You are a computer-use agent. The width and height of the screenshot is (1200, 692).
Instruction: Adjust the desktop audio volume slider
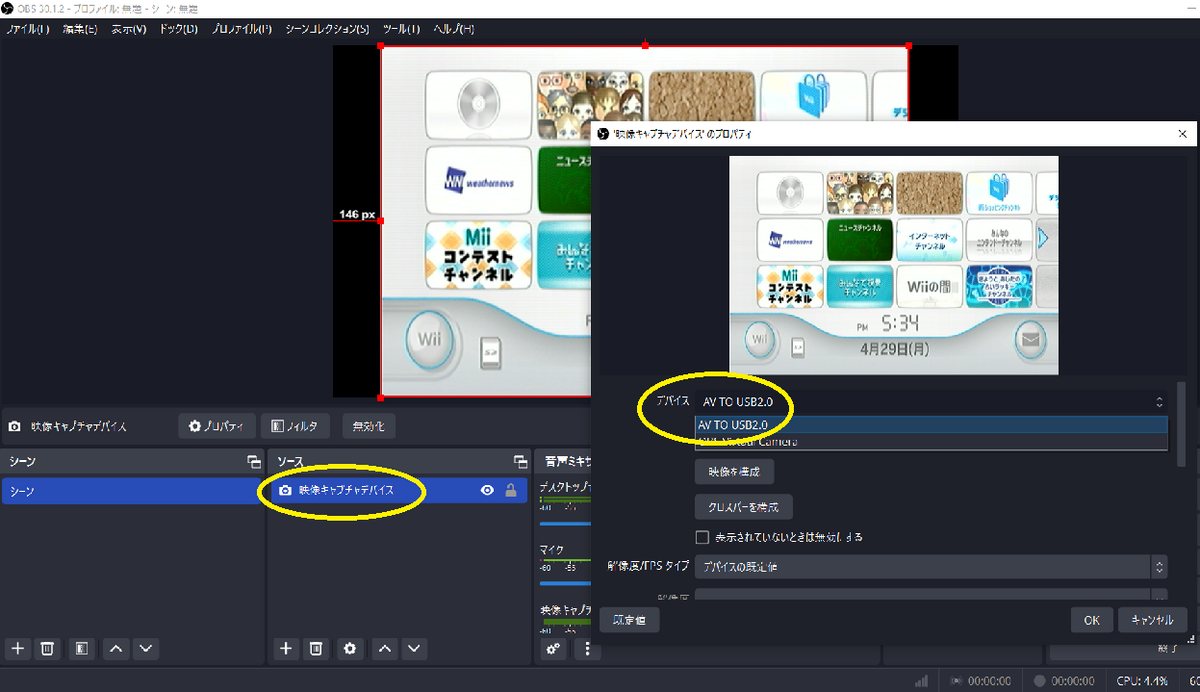pyautogui.click(x=564, y=523)
